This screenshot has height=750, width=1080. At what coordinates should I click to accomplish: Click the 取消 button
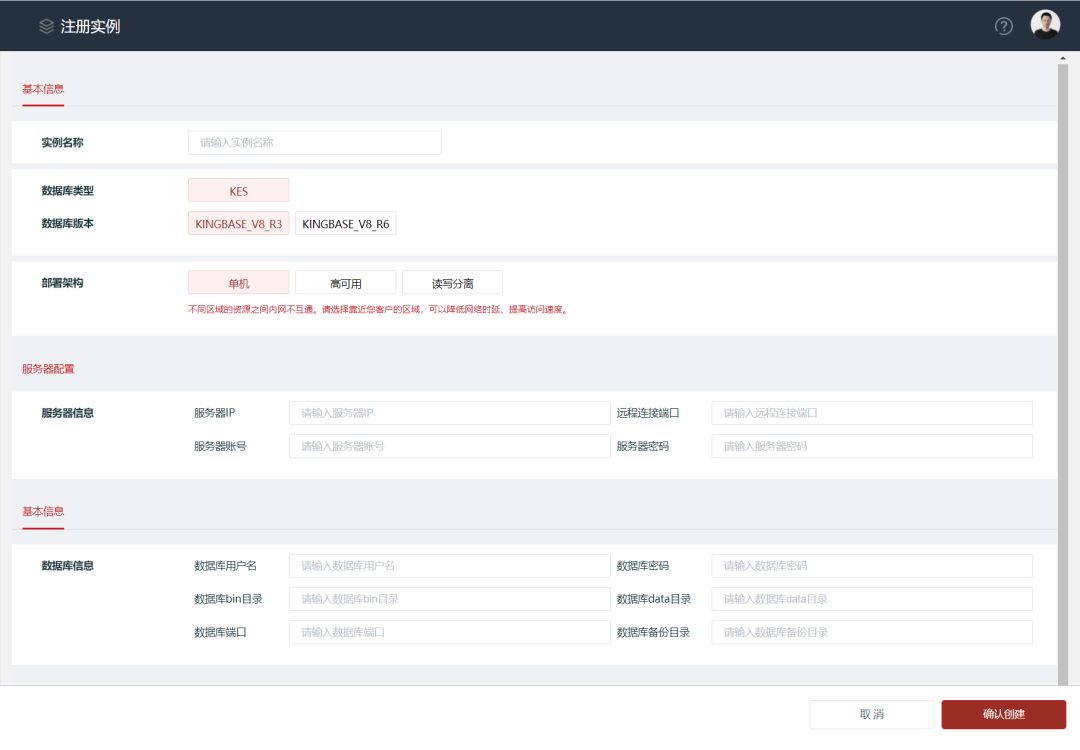point(871,714)
